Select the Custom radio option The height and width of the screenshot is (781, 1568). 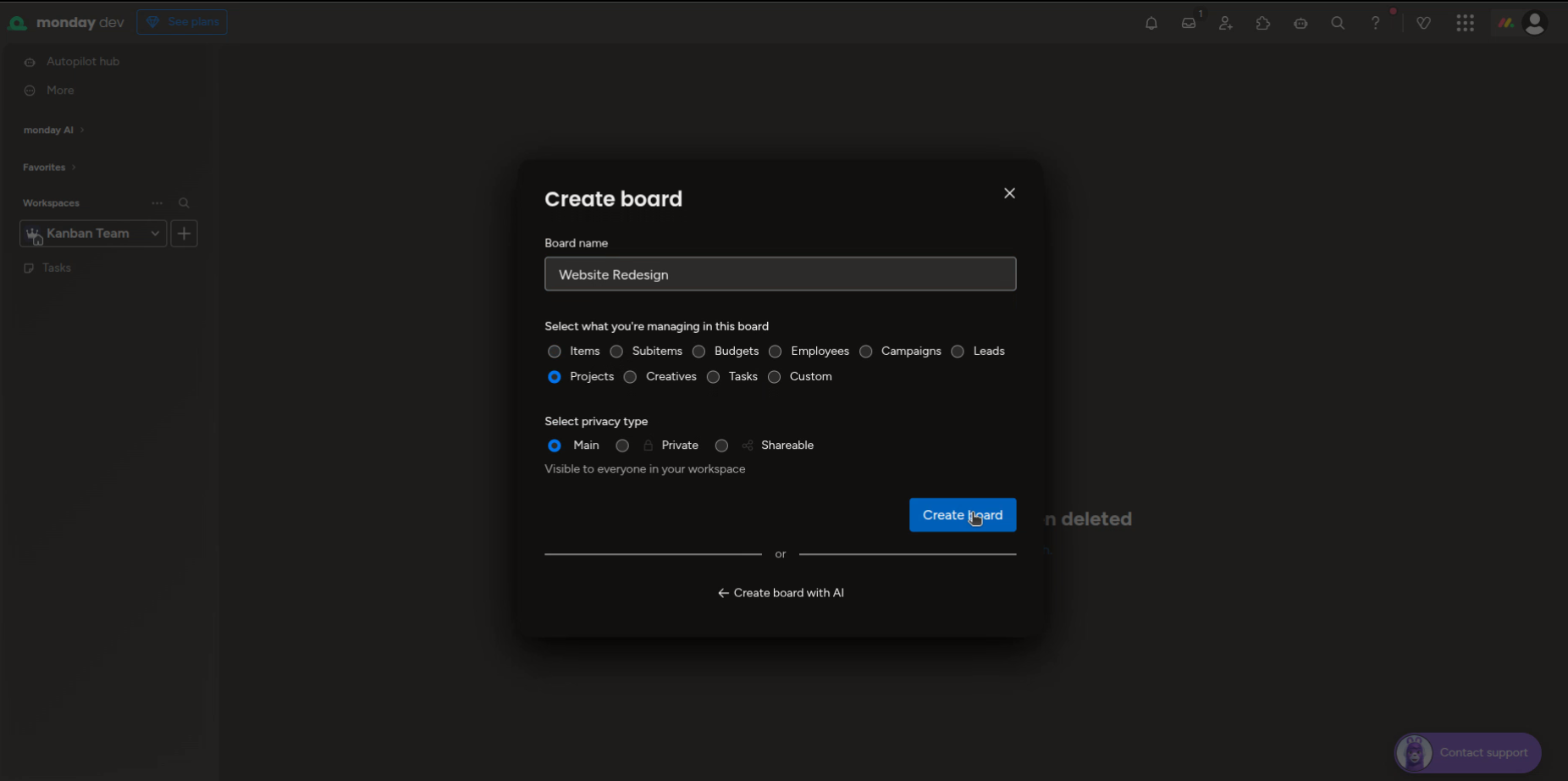774,377
